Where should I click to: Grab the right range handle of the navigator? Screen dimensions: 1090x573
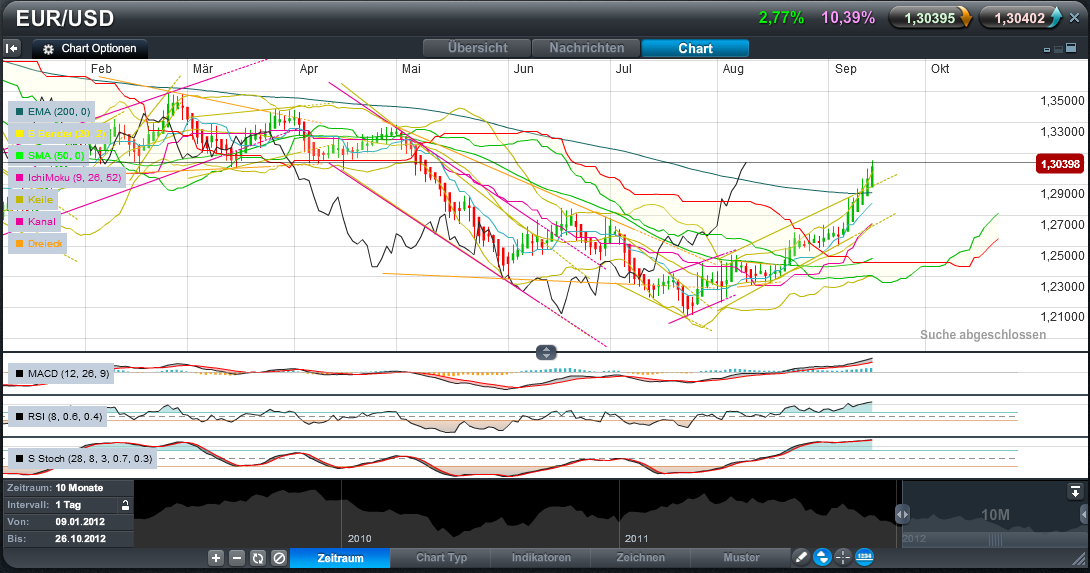coord(1084,515)
